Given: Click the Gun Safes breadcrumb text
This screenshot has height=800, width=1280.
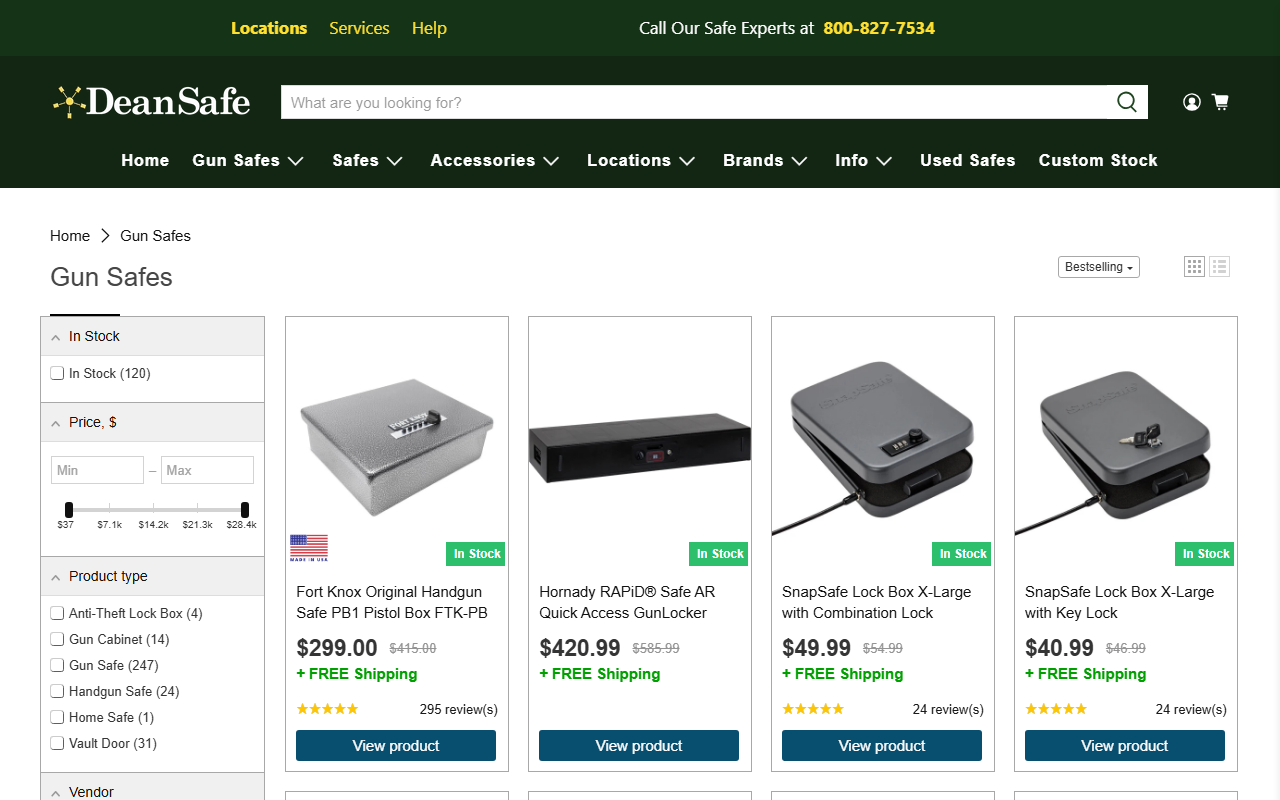Looking at the screenshot, I should [x=155, y=236].
